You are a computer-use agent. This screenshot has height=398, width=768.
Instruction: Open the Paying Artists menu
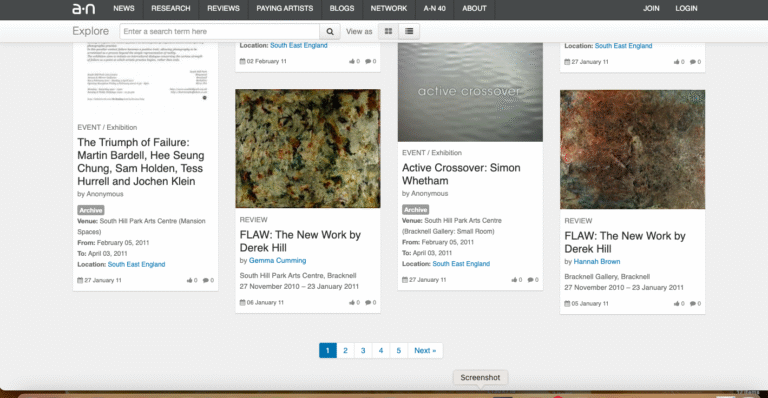(285, 8)
